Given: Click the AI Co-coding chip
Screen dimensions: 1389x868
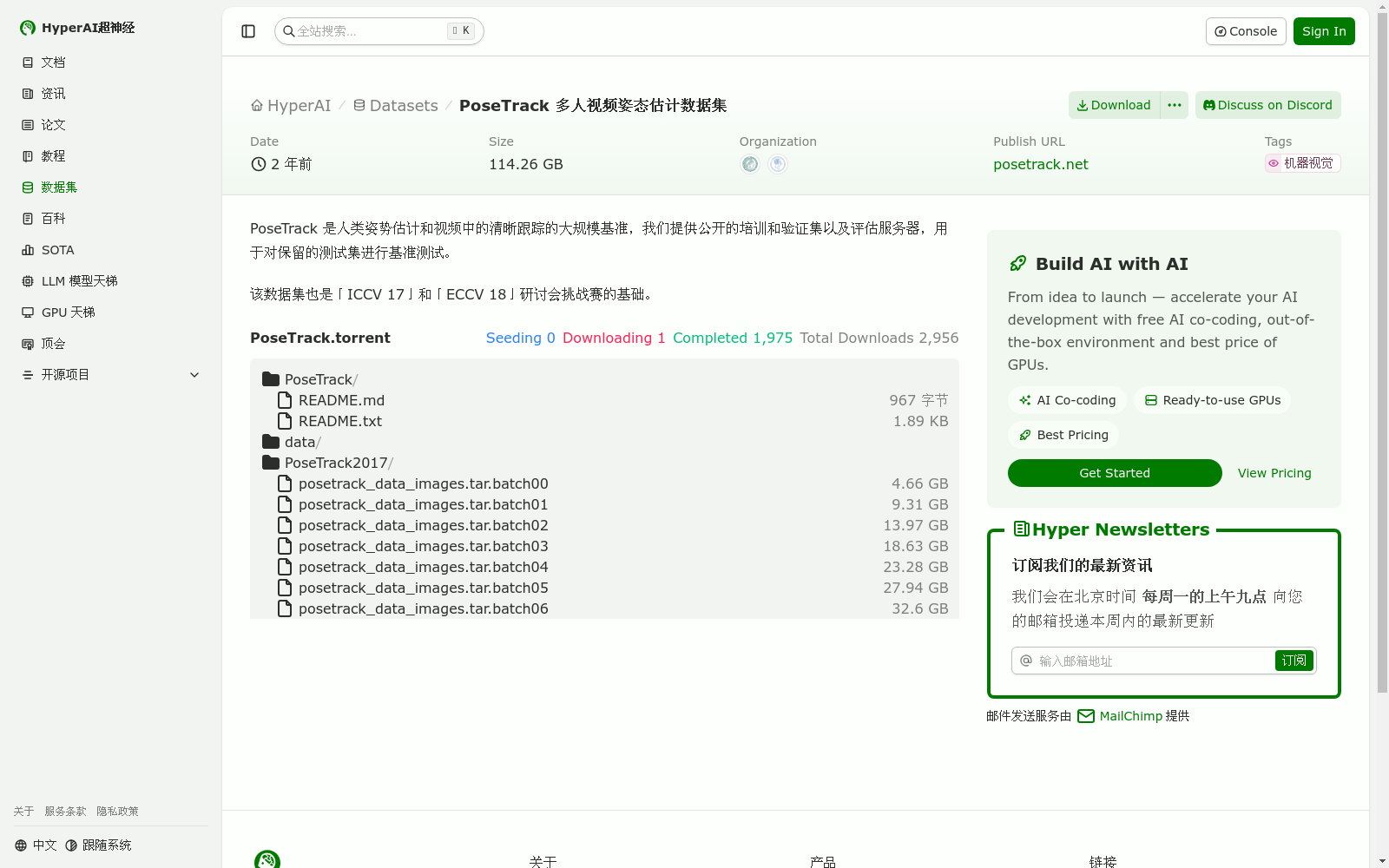Looking at the screenshot, I should pos(1067,400).
